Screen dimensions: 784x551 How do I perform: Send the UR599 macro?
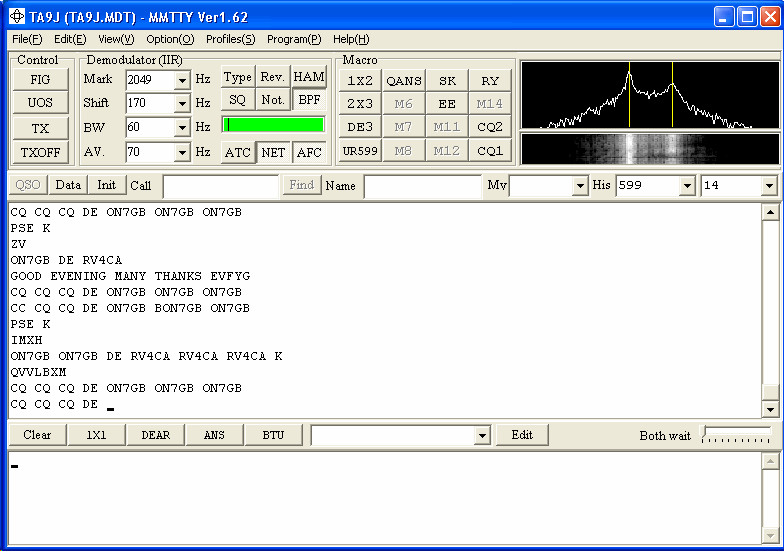pyautogui.click(x=360, y=150)
